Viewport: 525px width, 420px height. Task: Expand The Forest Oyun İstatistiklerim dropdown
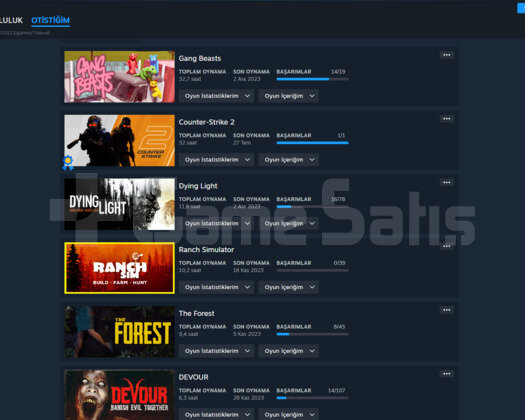click(217, 351)
